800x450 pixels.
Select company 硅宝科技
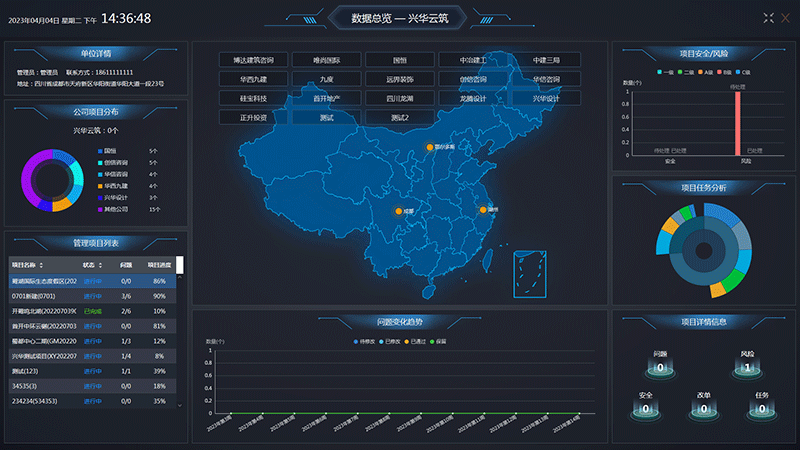pos(254,98)
